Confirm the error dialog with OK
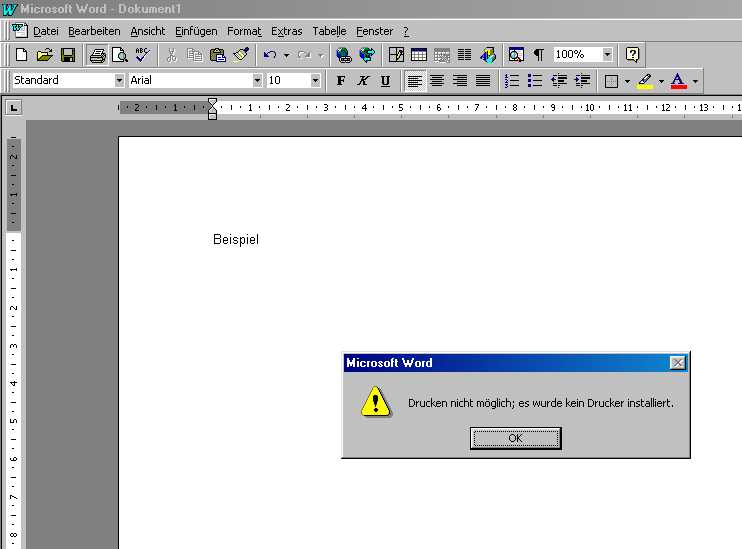742x549 pixels. pyautogui.click(x=515, y=438)
